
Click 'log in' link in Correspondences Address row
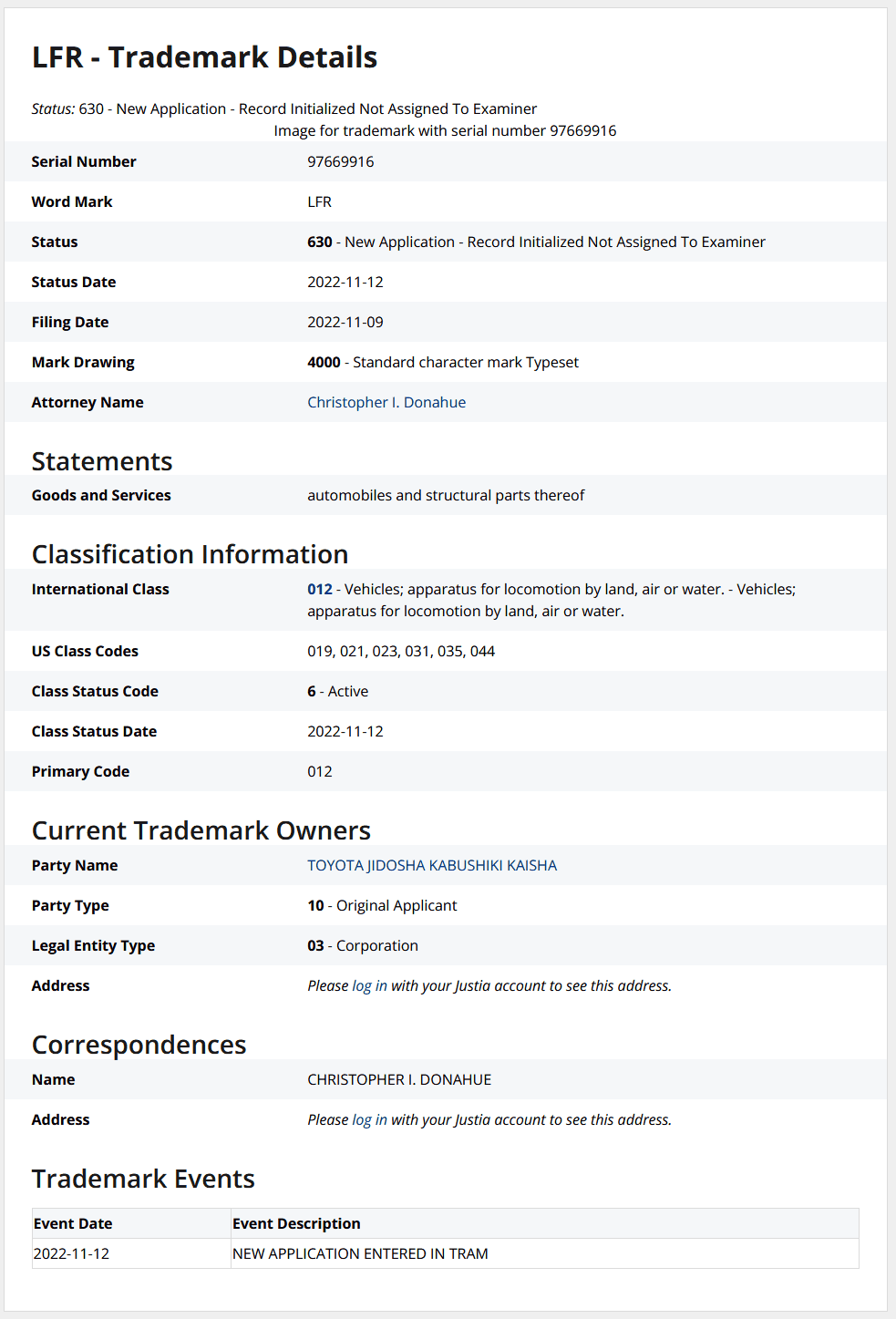pos(370,1119)
